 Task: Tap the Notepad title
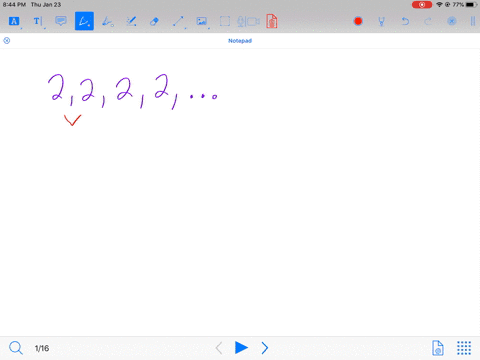[240, 41]
